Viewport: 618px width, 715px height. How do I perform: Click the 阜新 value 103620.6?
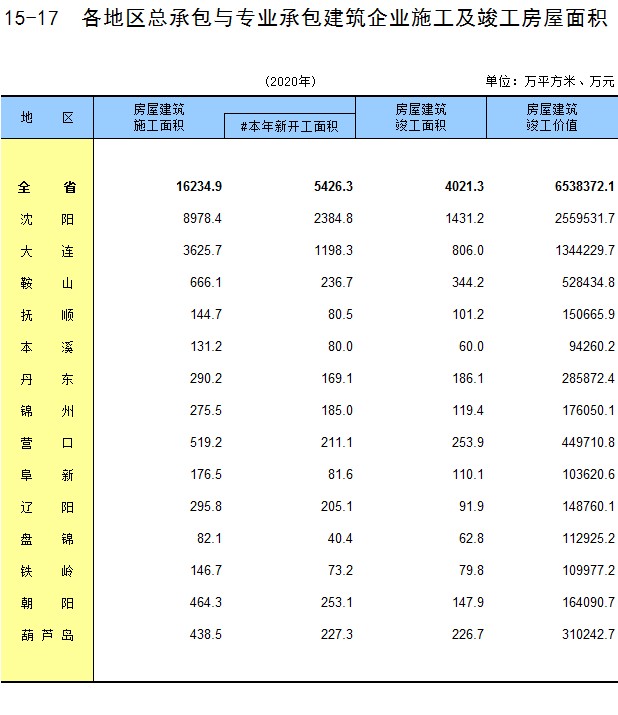(x=588, y=474)
